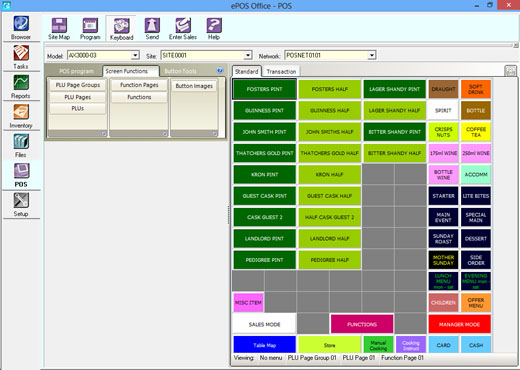The height and width of the screenshot is (370, 520).
Task: Select the Store key
Action: pyautogui.click(x=330, y=345)
